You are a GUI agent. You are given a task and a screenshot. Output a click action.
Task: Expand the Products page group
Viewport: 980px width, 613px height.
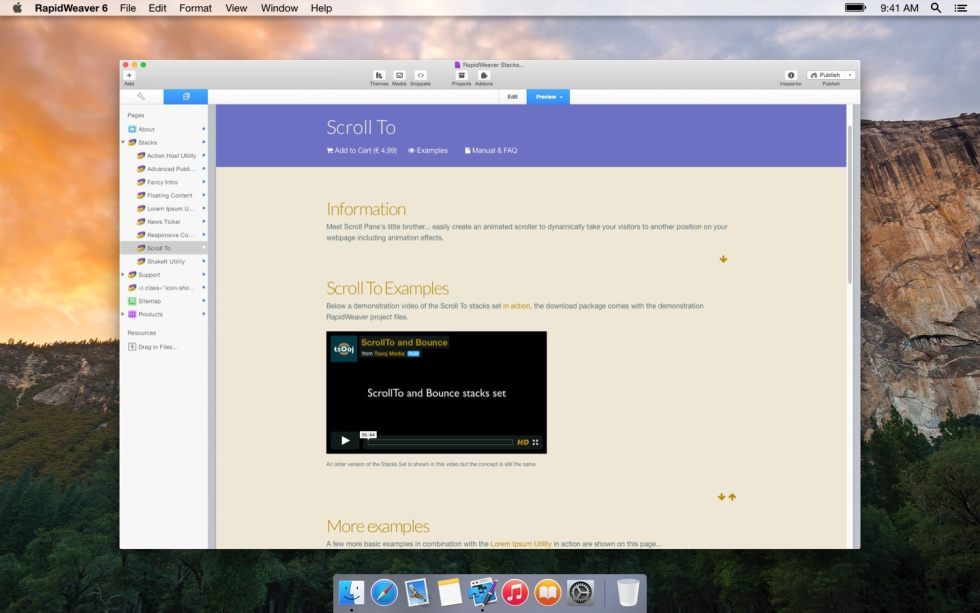[x=123, y=314]
